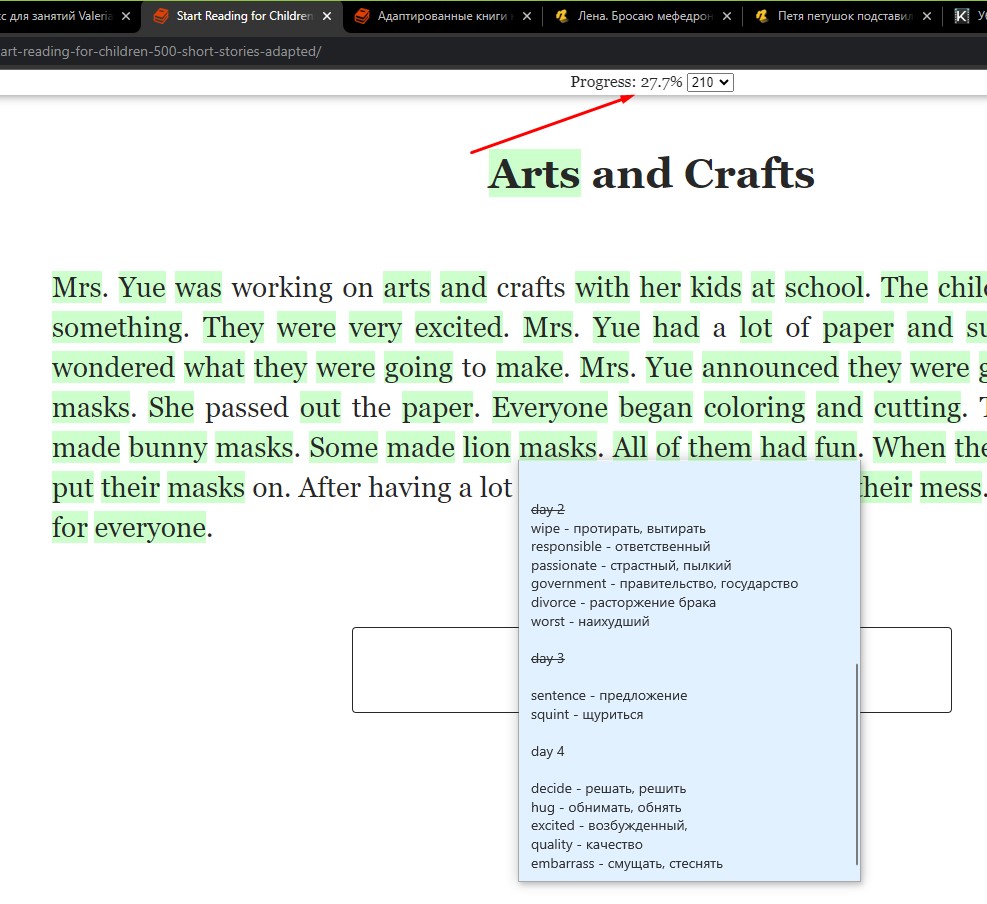Close the Лена. Бросаю мефедрон tab

tap(726, 16)
